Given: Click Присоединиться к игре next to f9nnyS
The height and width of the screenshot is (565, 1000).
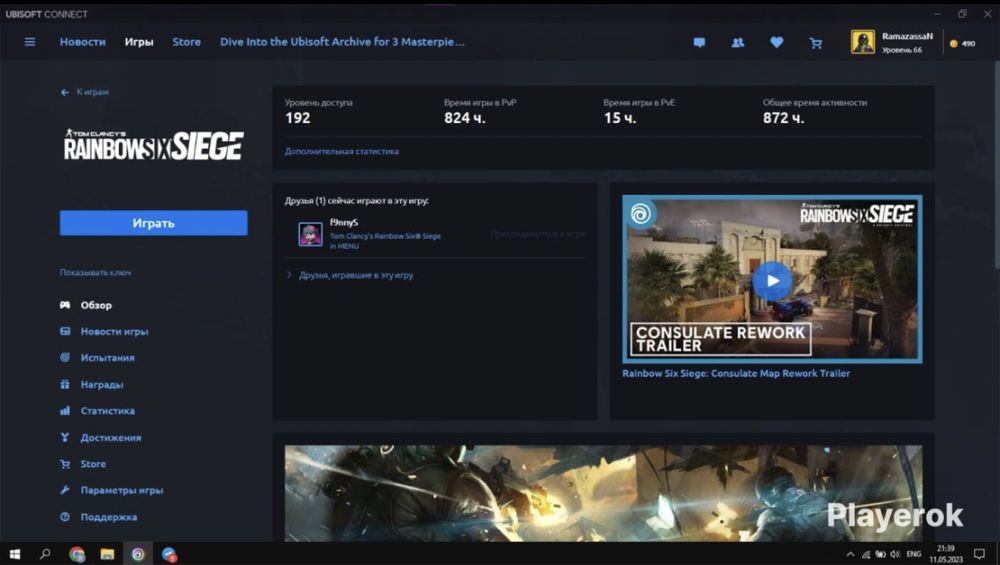Looking at the screenshot, I should [x=537, y=234].
